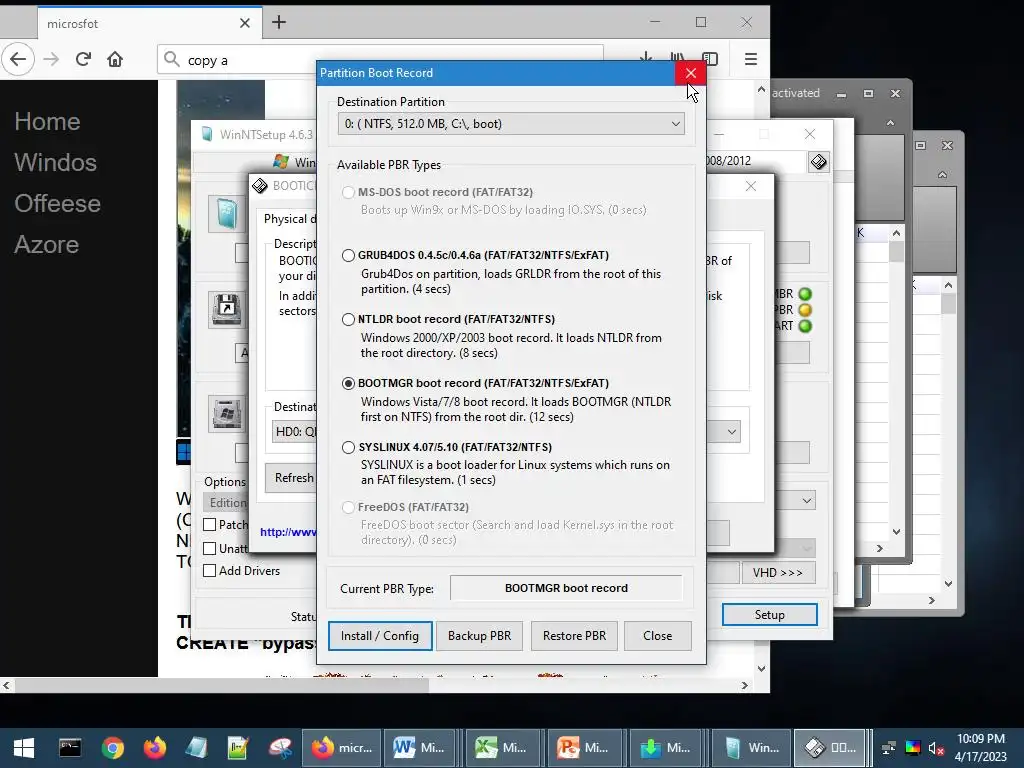
Task: Open new browser tab
Action: pos(279,22)
